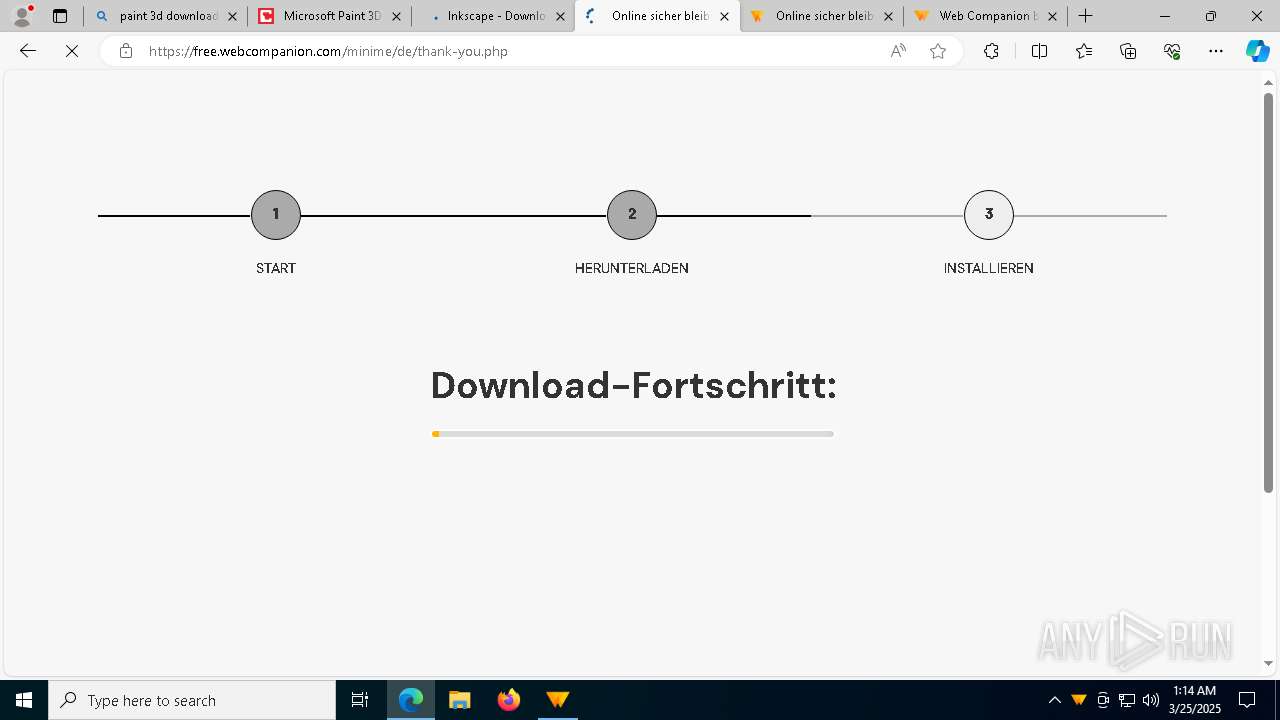Stop loading the page

coord(72,51)
